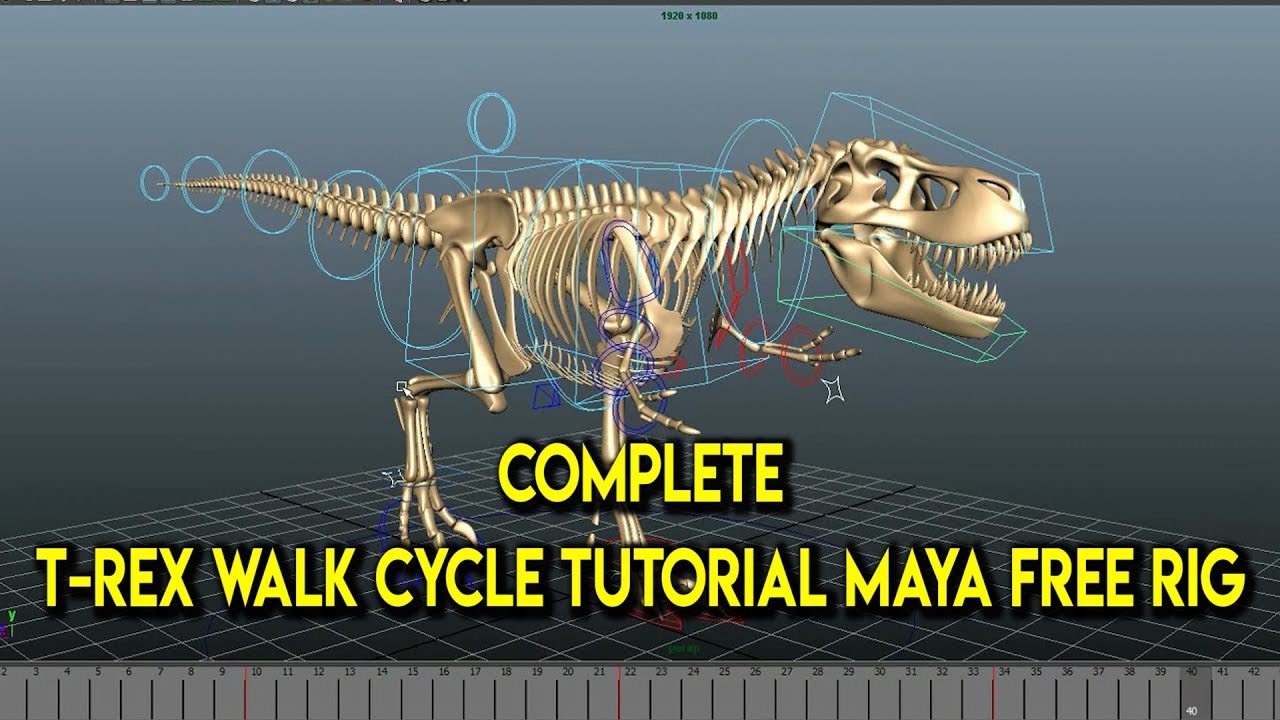Select red keyframe tick at frame 34
1280x720 pixels.
tap(993, 691)
